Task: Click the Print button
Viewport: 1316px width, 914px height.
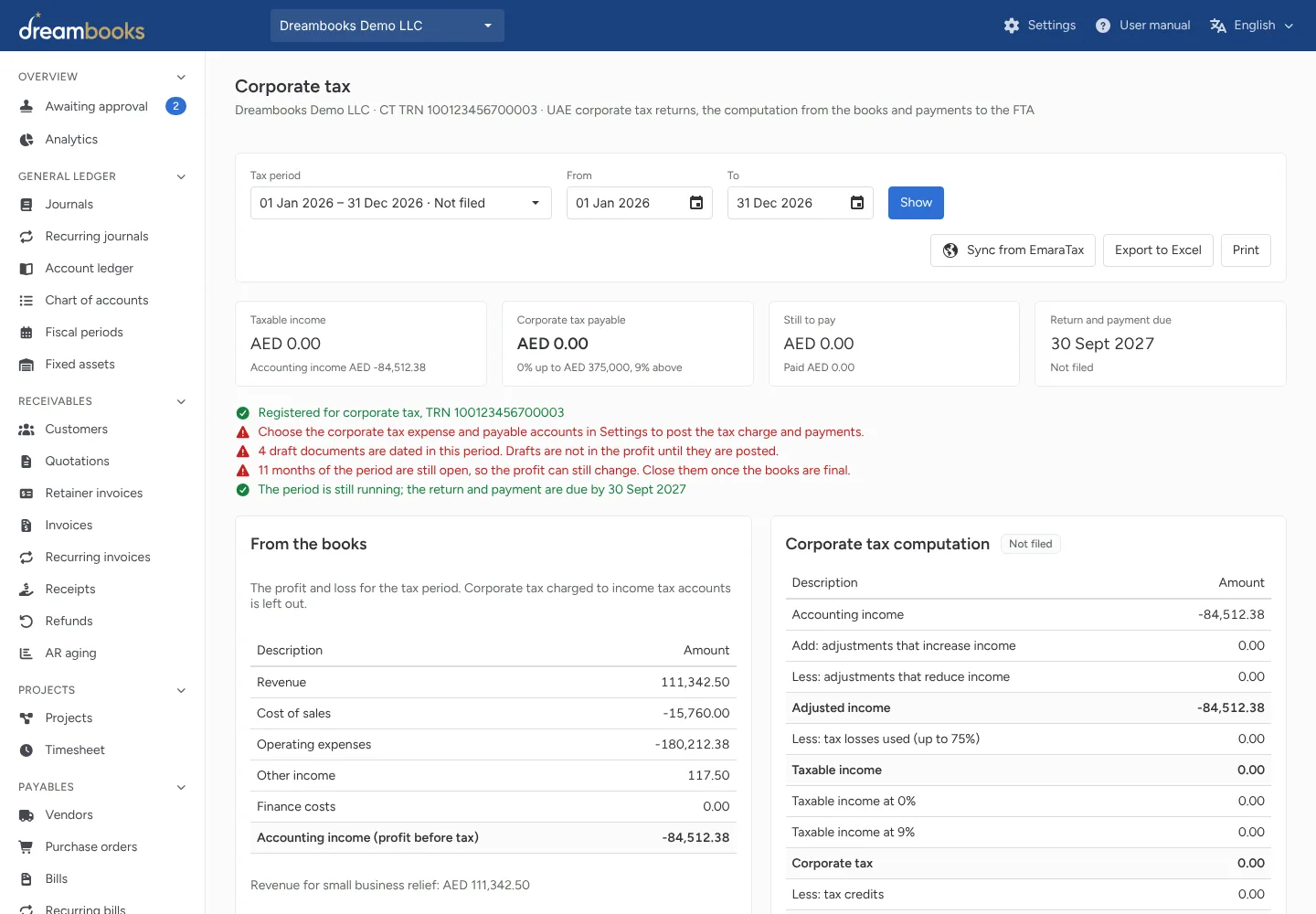Action: [1246, 250]
